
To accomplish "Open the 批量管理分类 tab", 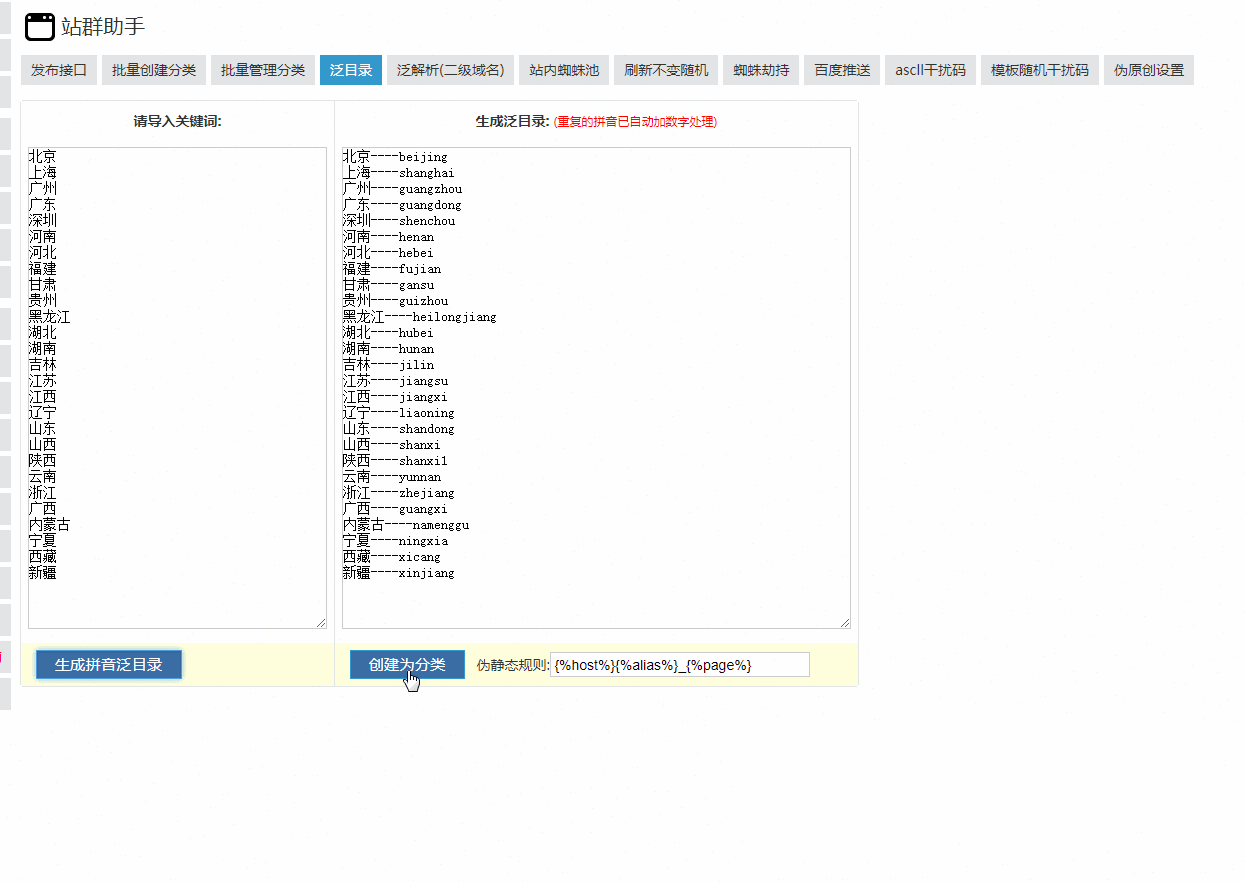I will [263, 70].
